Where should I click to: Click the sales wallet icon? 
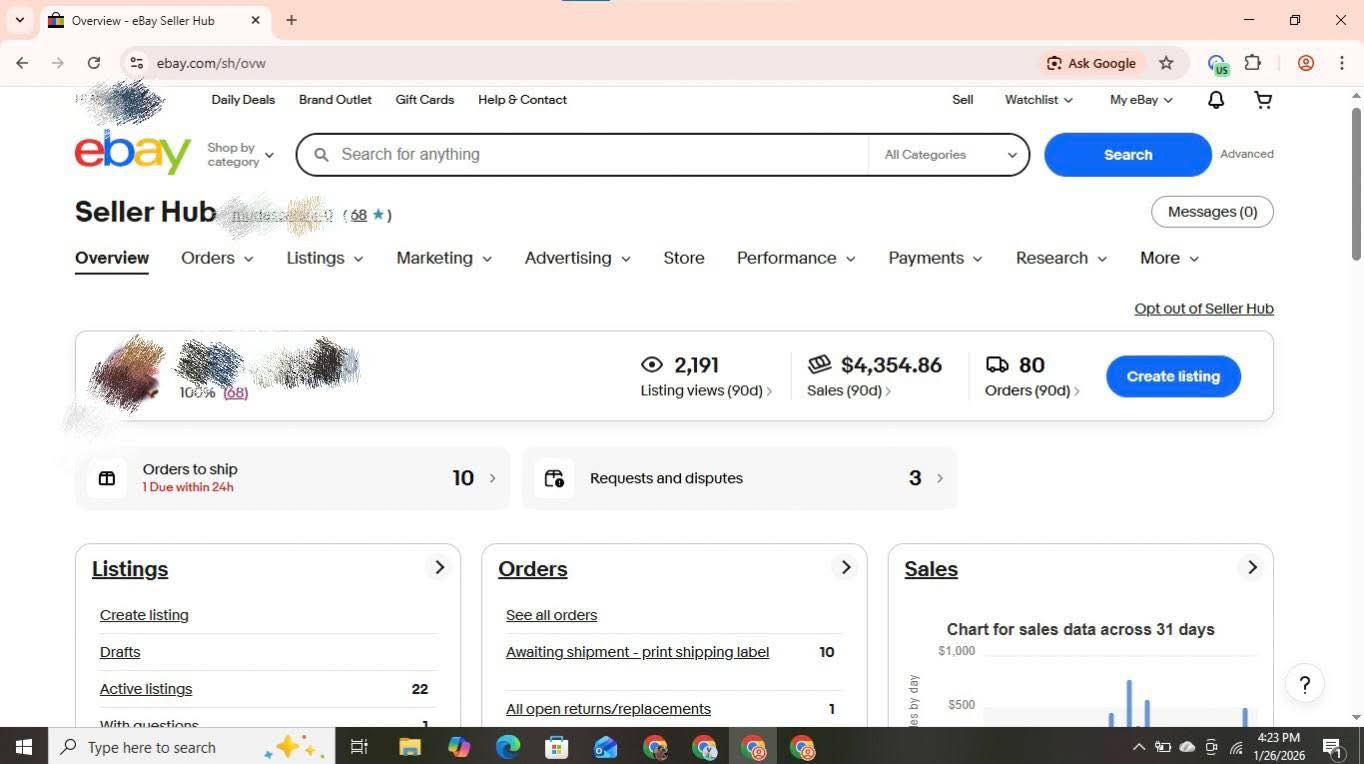point(820,364)
